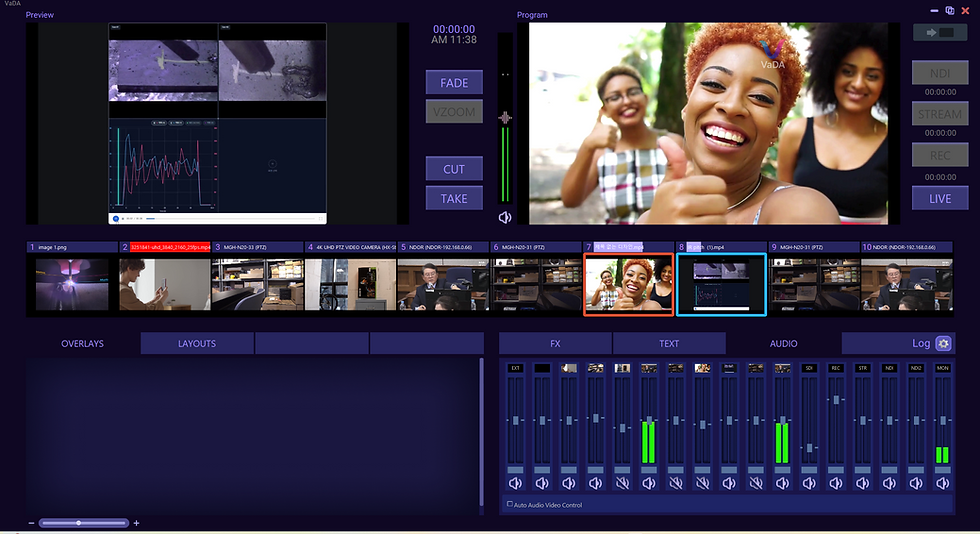Select input 4 4K UHD PTZ camera thumbnail
This screenshot has height=534, width=980.
coord(350,285)
